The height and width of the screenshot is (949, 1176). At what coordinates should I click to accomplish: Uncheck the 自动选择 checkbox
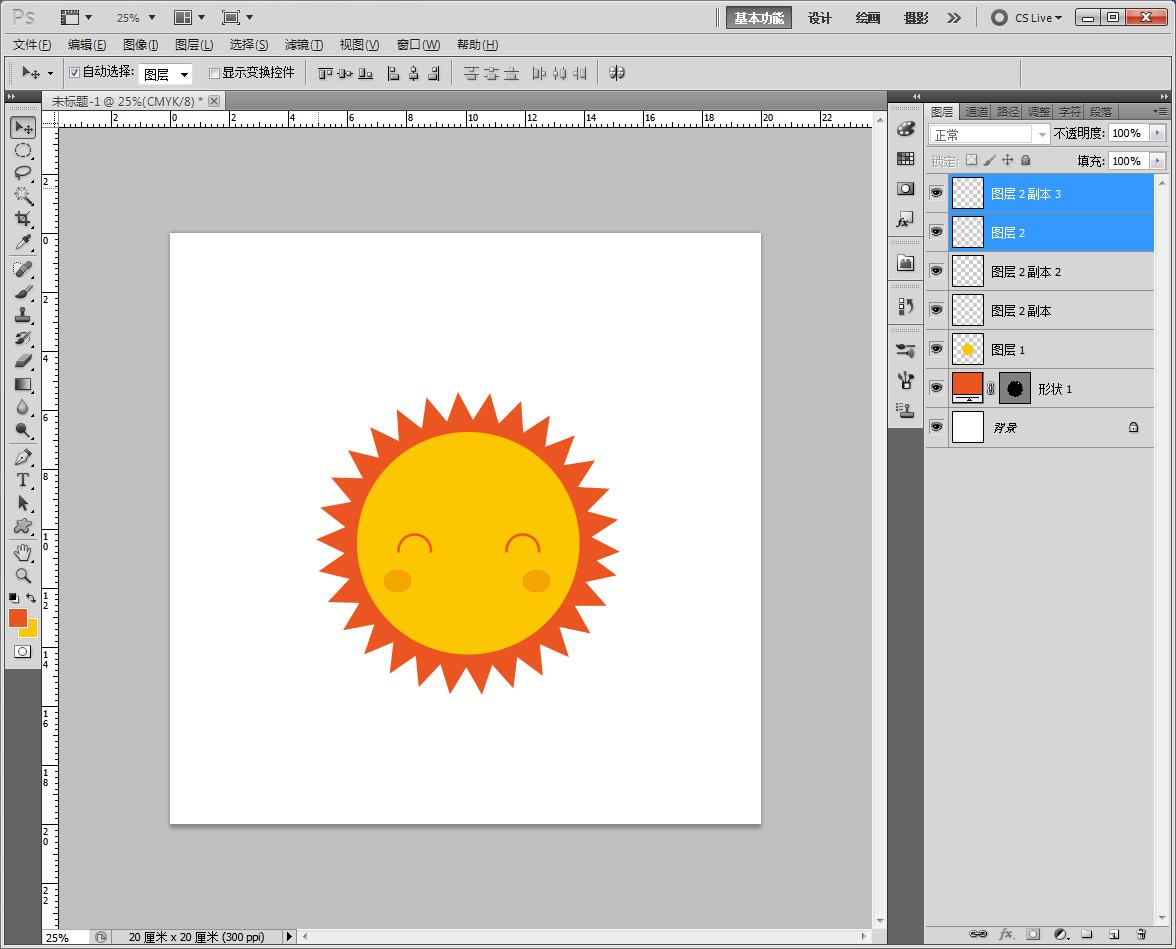click(x=74, y=73)
